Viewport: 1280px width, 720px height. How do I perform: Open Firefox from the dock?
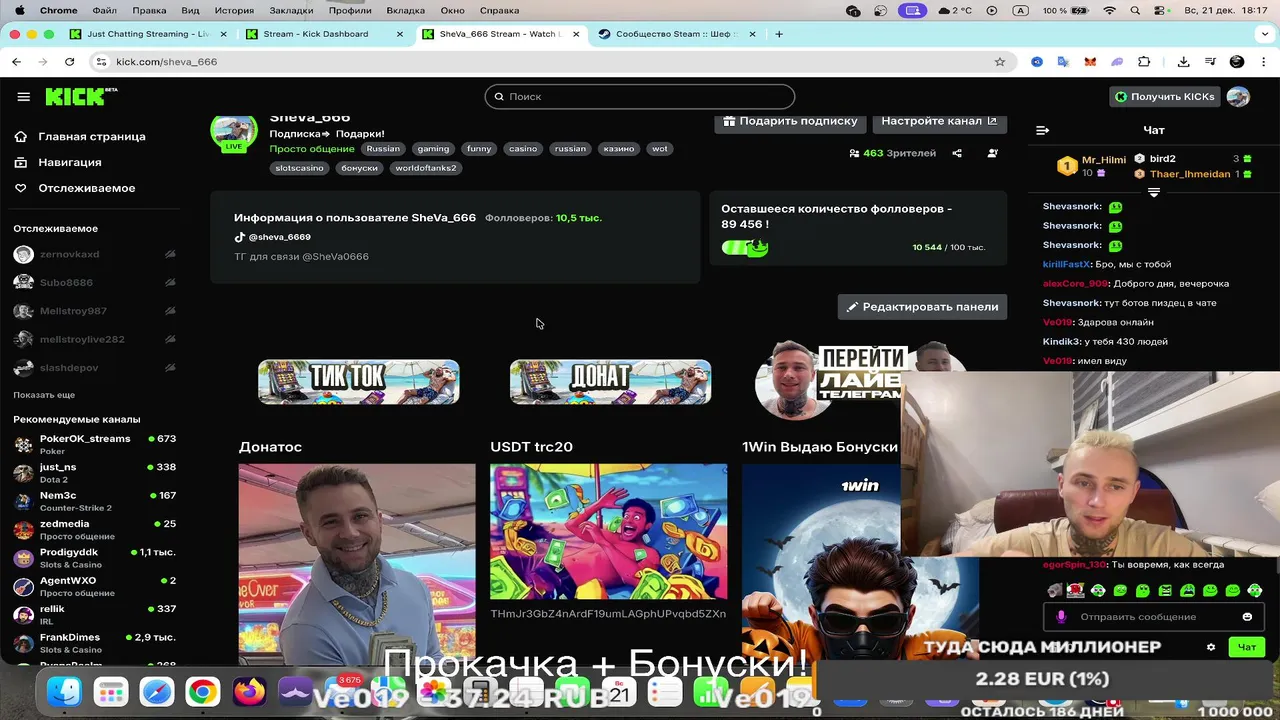tap(249, 692)
